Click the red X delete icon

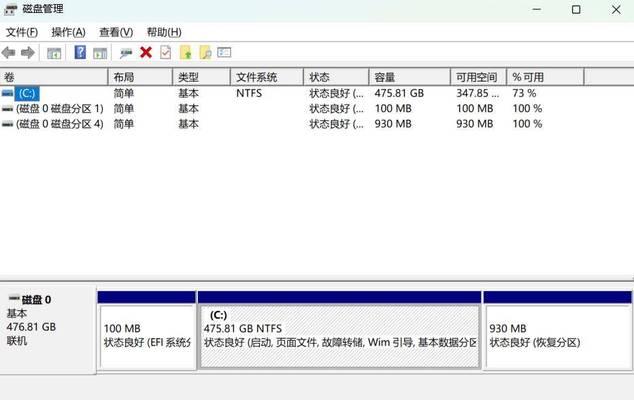point(146,52)
